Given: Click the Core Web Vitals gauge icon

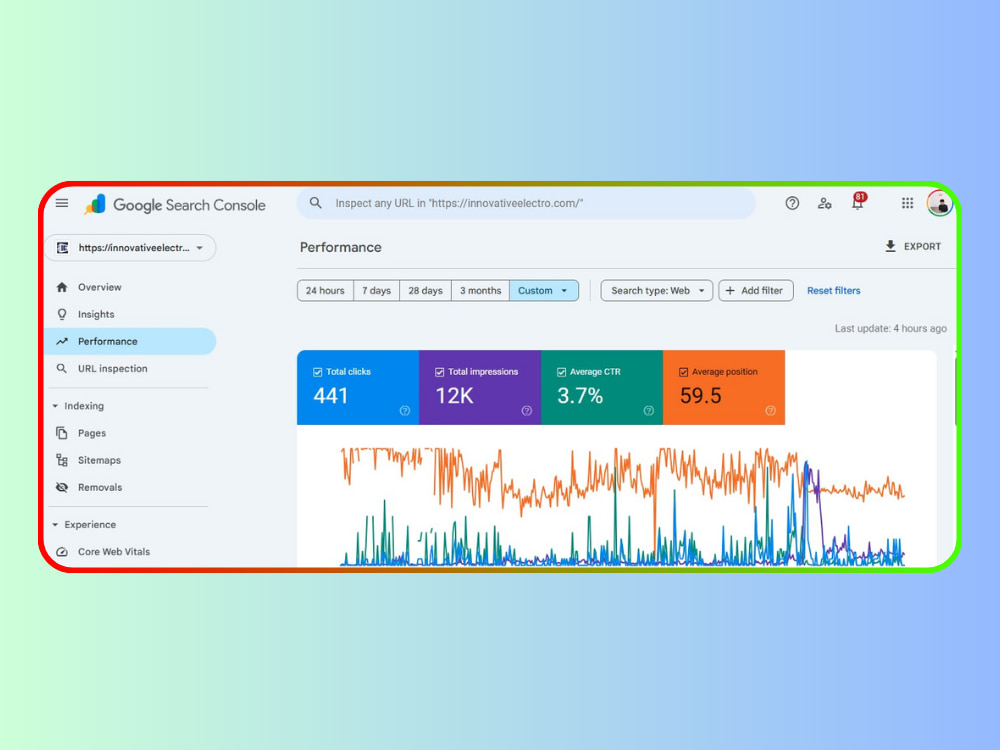Looking at the screenshot, I should click(62, 552).
